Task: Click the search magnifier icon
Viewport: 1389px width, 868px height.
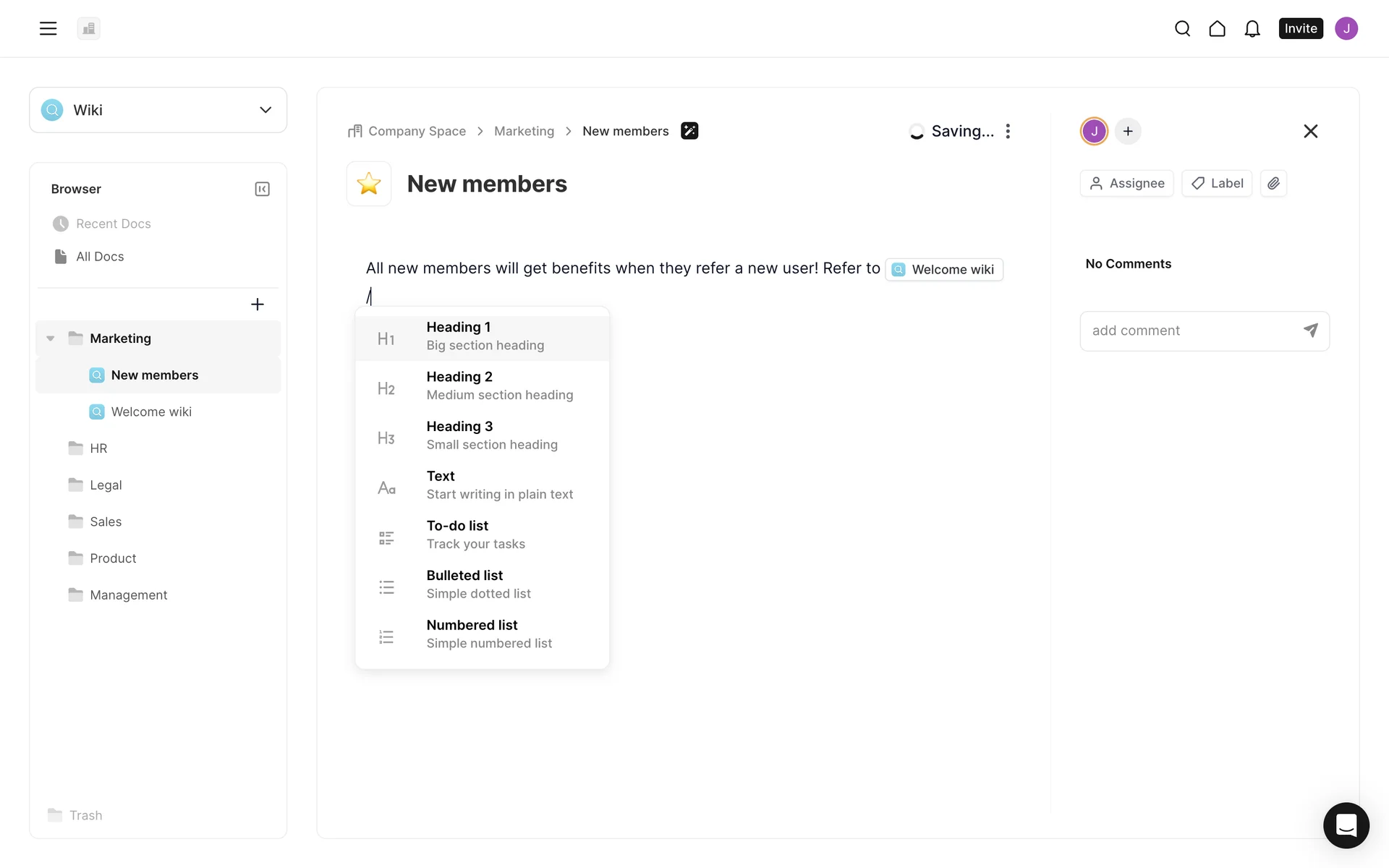Action: click(1182, 28)
